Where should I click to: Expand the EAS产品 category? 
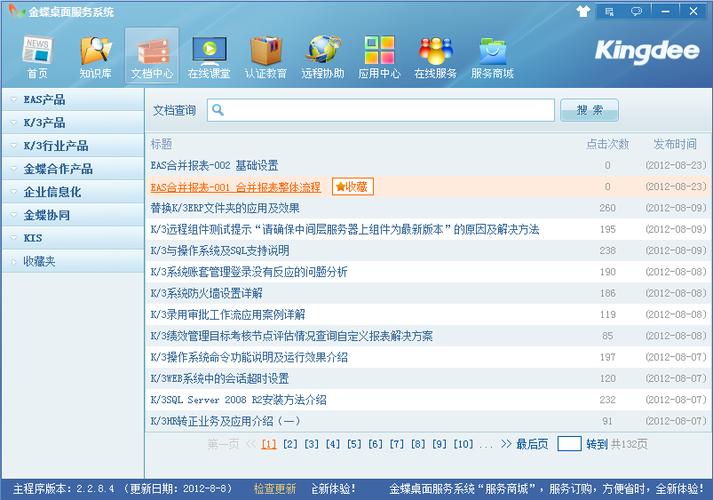pyautogui.click(x=73, y=100)
